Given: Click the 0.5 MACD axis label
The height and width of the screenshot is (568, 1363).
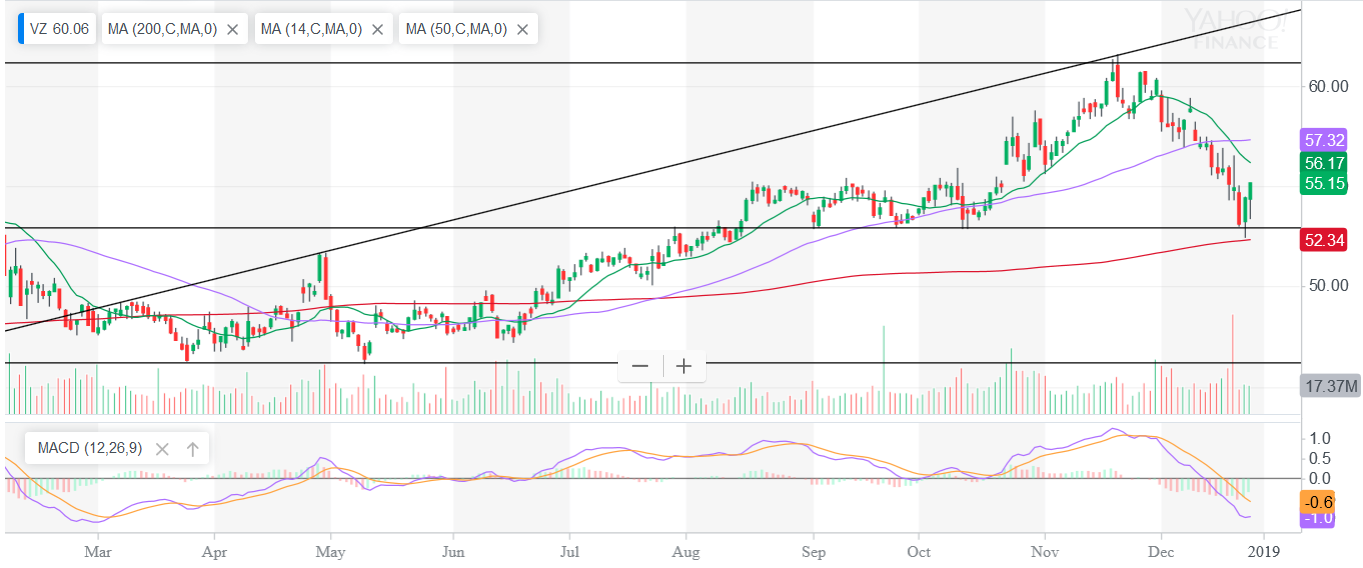Looking at the screenshot, I should 1319,458.
